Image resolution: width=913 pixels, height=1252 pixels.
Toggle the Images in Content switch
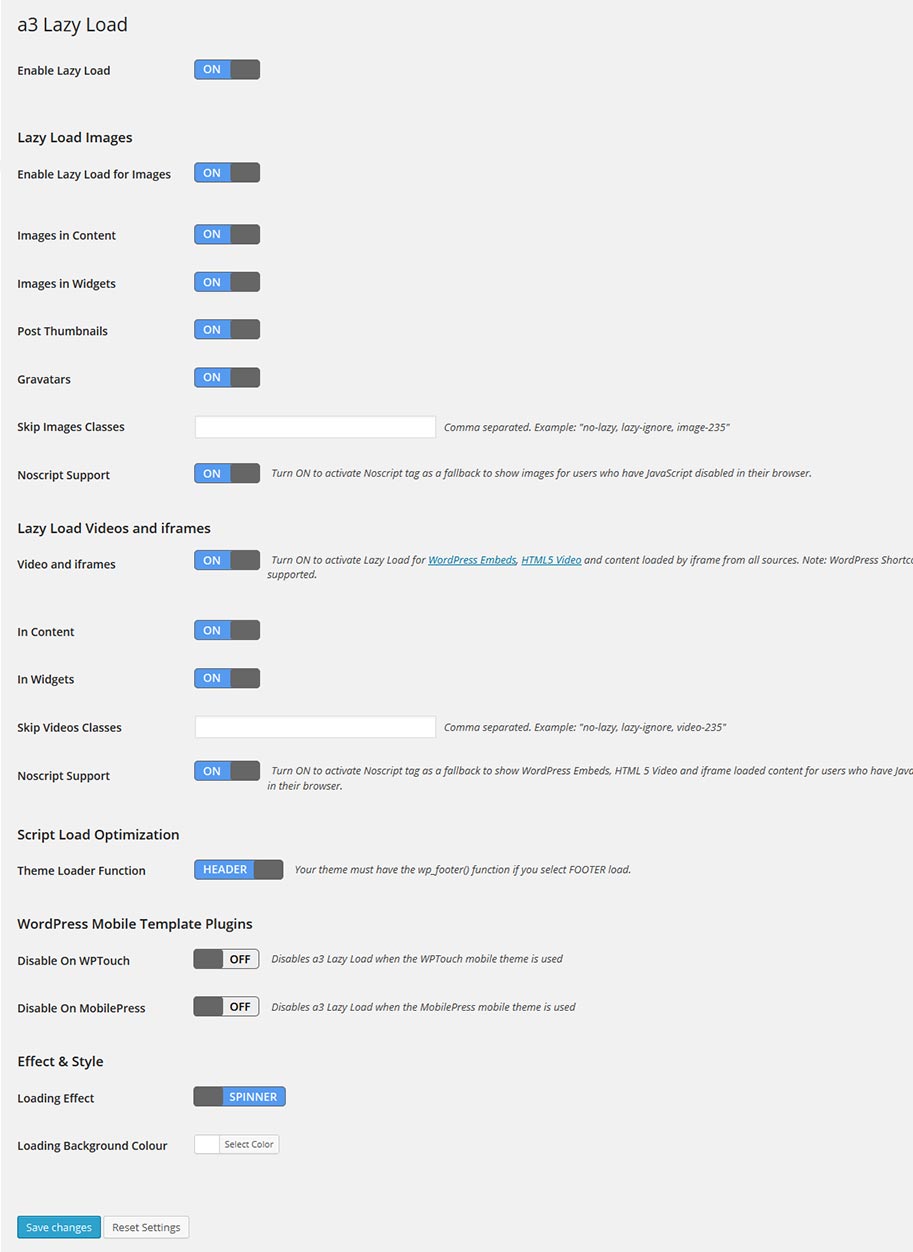227,235
